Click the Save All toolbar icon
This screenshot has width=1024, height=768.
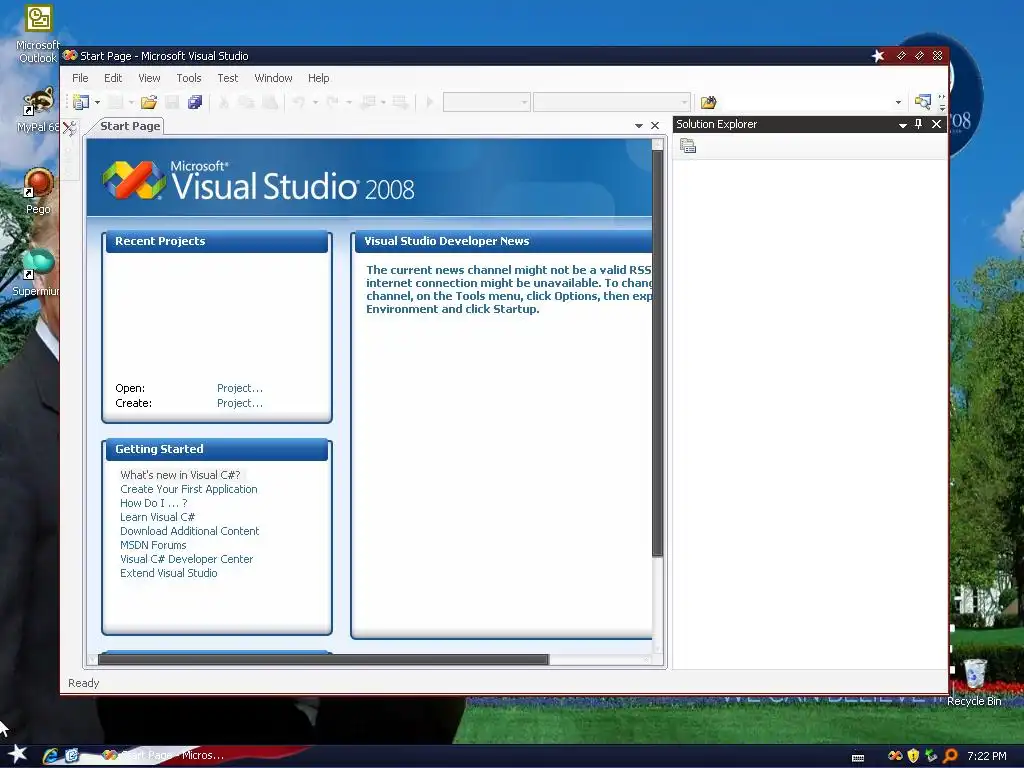(195, 102)
